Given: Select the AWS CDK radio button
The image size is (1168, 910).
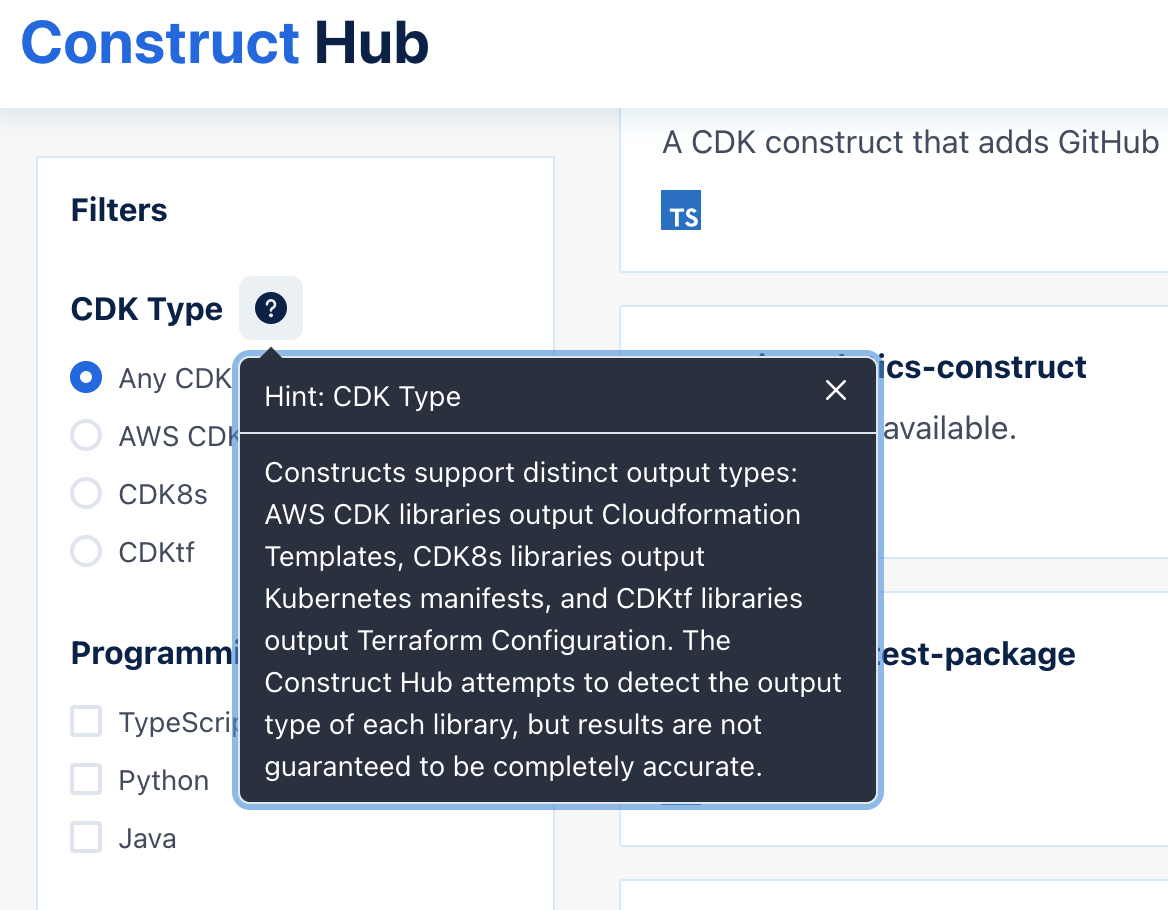Looking at the screenshot, I should [x=85, y=435].
